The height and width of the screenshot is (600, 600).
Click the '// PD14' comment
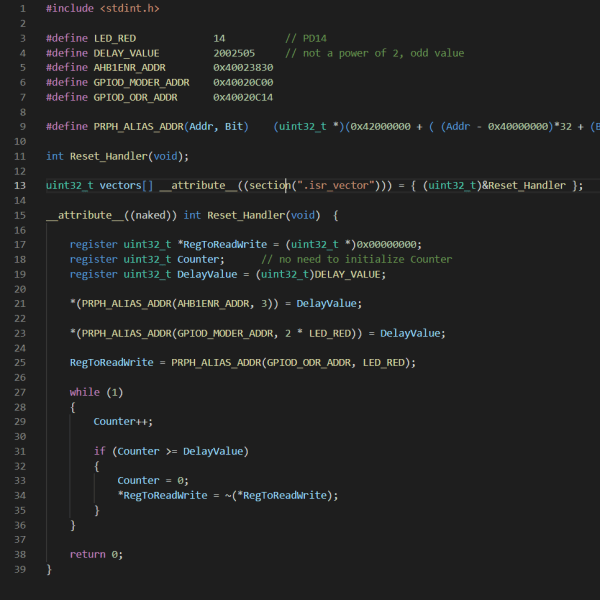coord(306,38)
